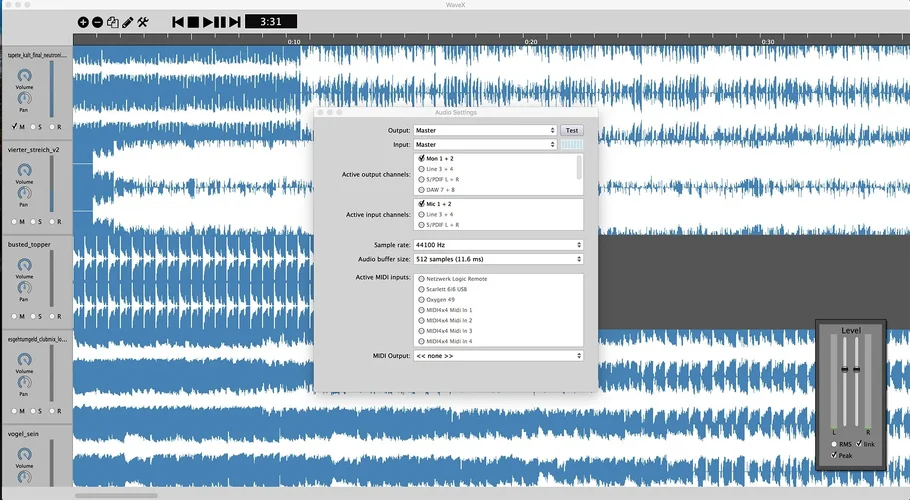Click the add track plus icon

83,22
